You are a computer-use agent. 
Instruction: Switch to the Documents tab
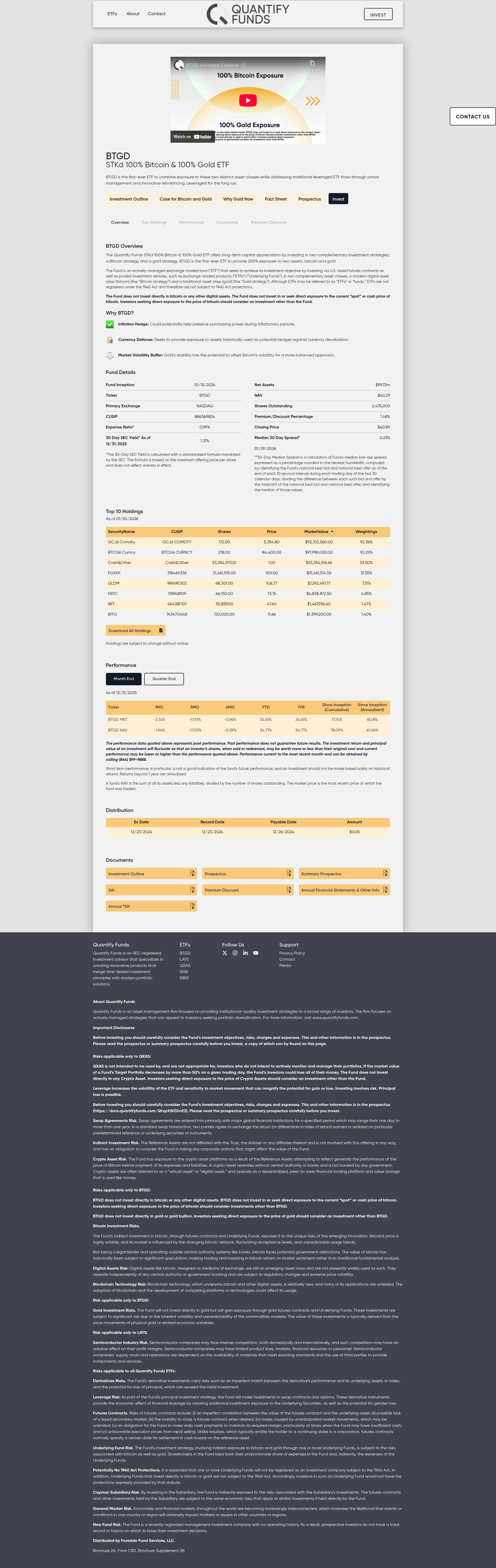click(227, 223)
